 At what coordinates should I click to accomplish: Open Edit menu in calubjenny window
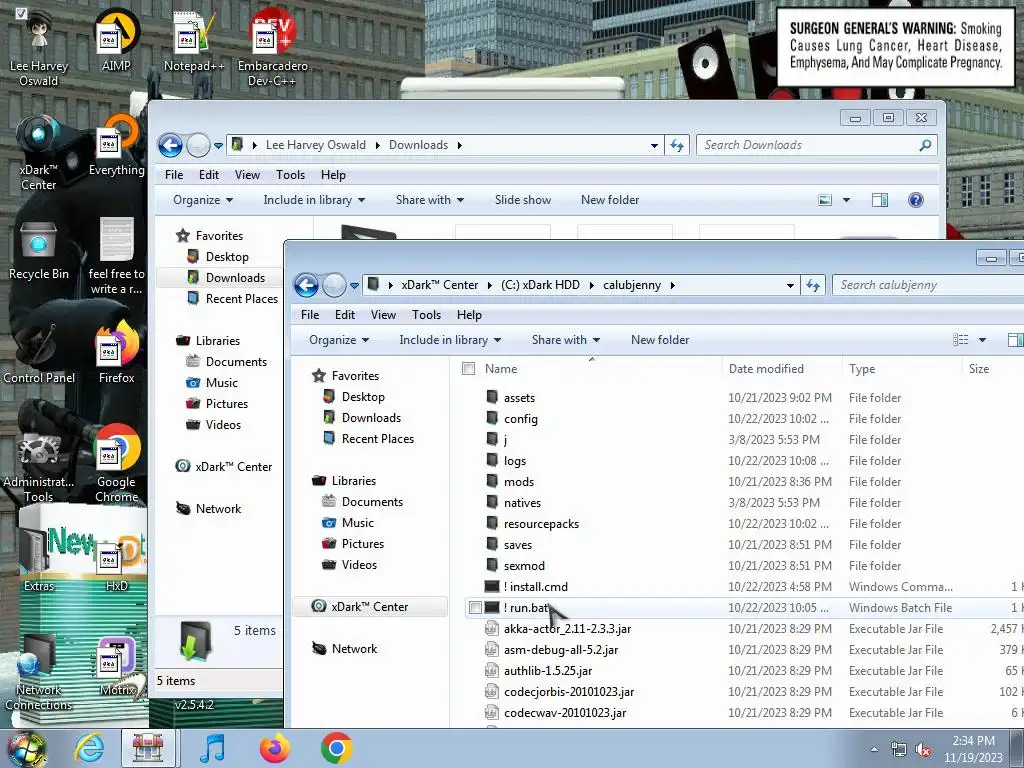click(345, 315)
